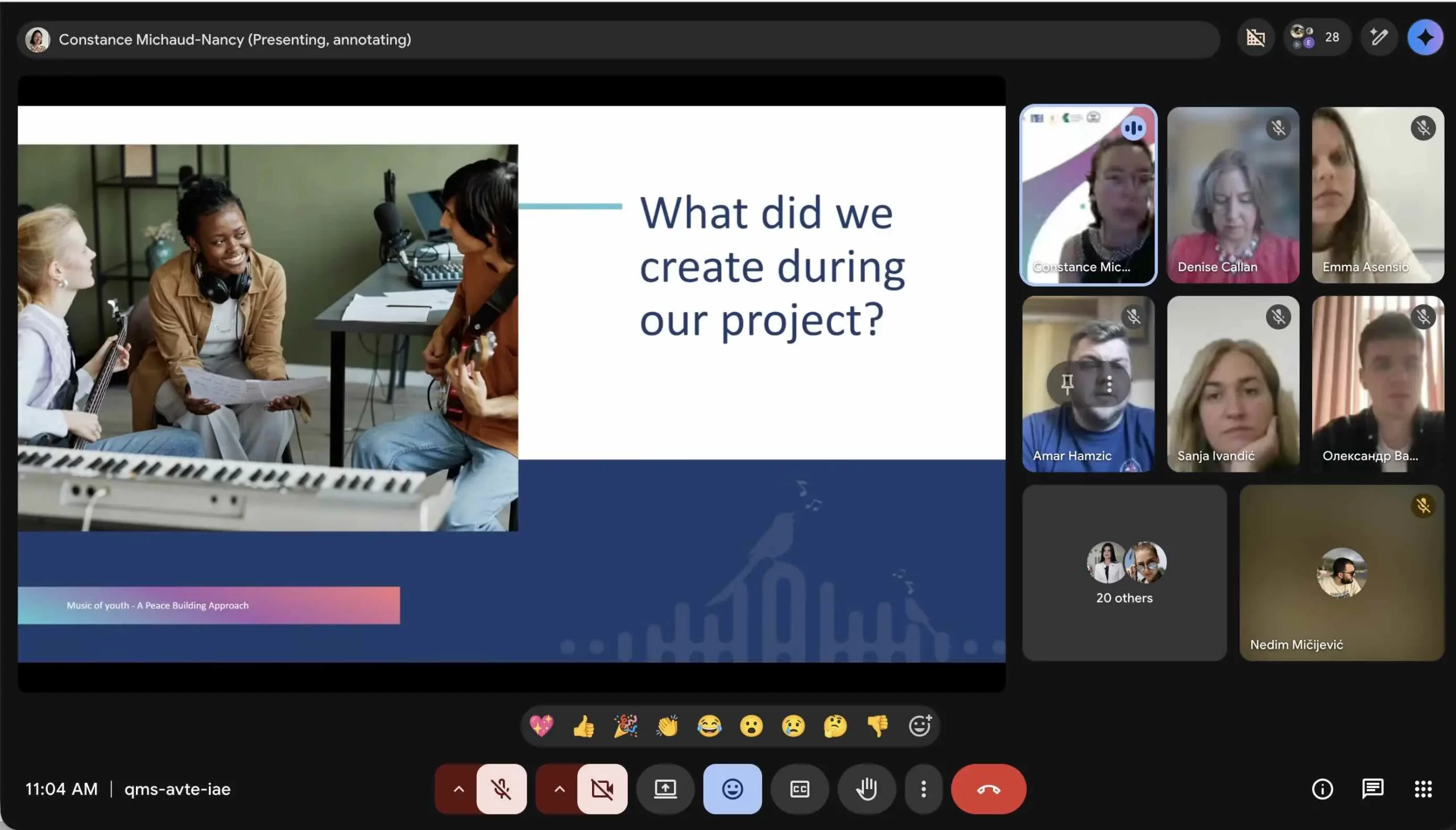Image resolution: width=1456 pixels, height=830 pixels.
Task: Open the Gemini sparkle assistant
Action: click(1425, 38)
